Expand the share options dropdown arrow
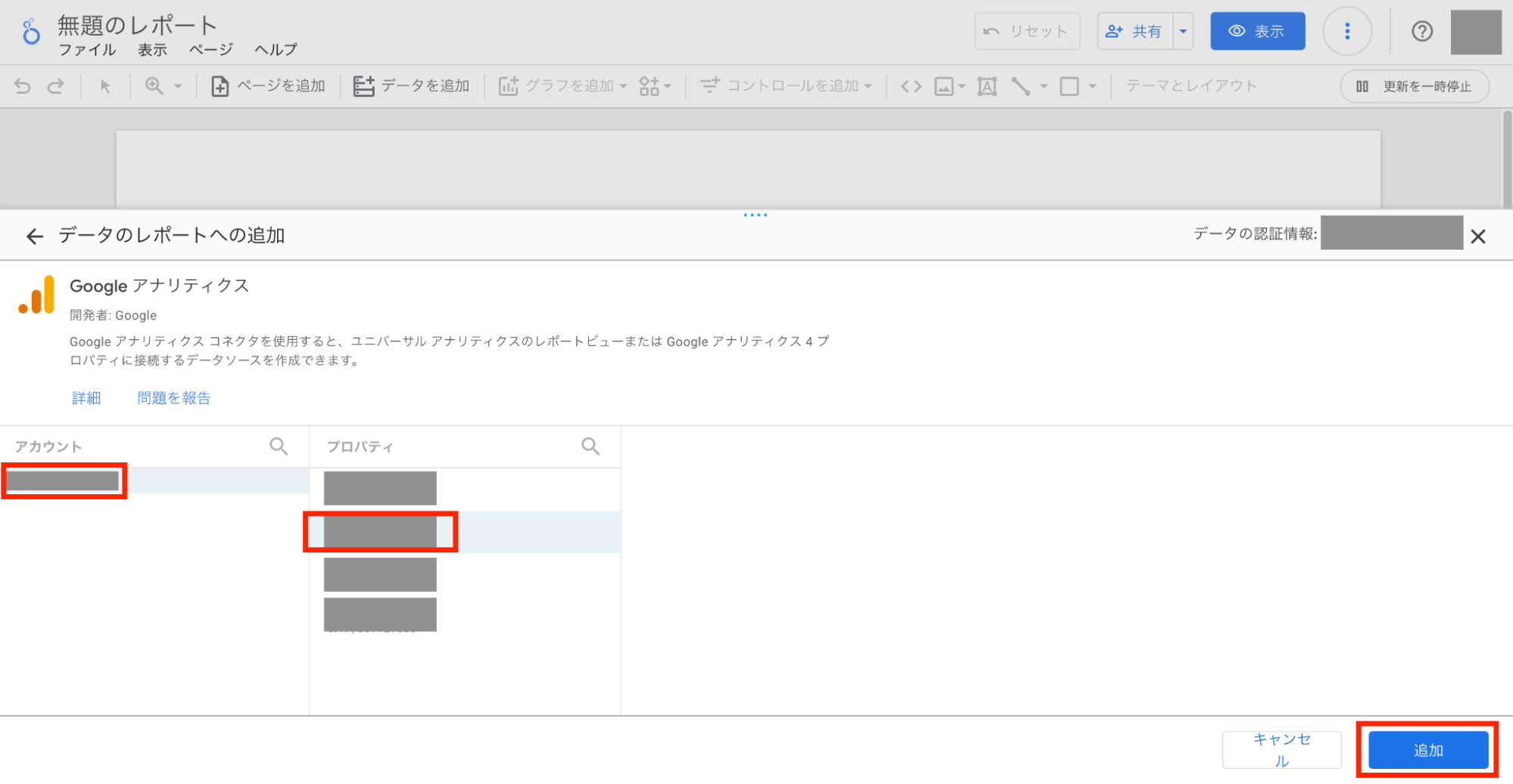 point(1183,32)
